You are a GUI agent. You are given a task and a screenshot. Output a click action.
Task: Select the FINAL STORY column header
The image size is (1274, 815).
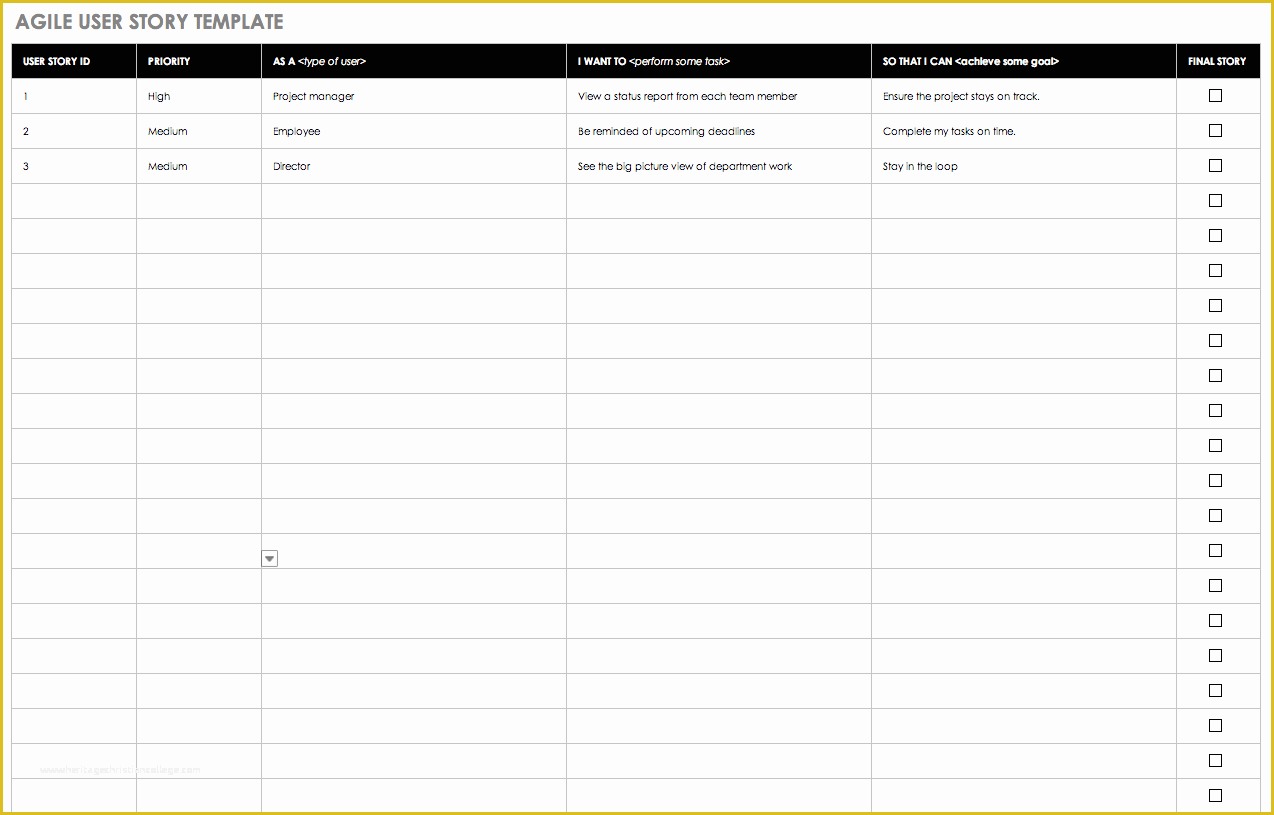coord(1218,61)
